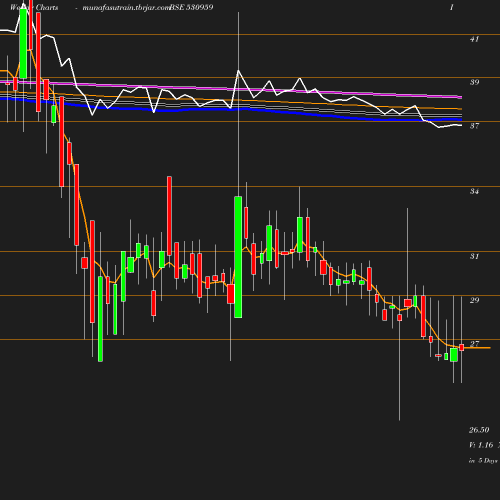Image resolution: width=500 pixels, height=500 pixels.
Task: Click the 'in 5 Days' text
Action: (483, 461)
